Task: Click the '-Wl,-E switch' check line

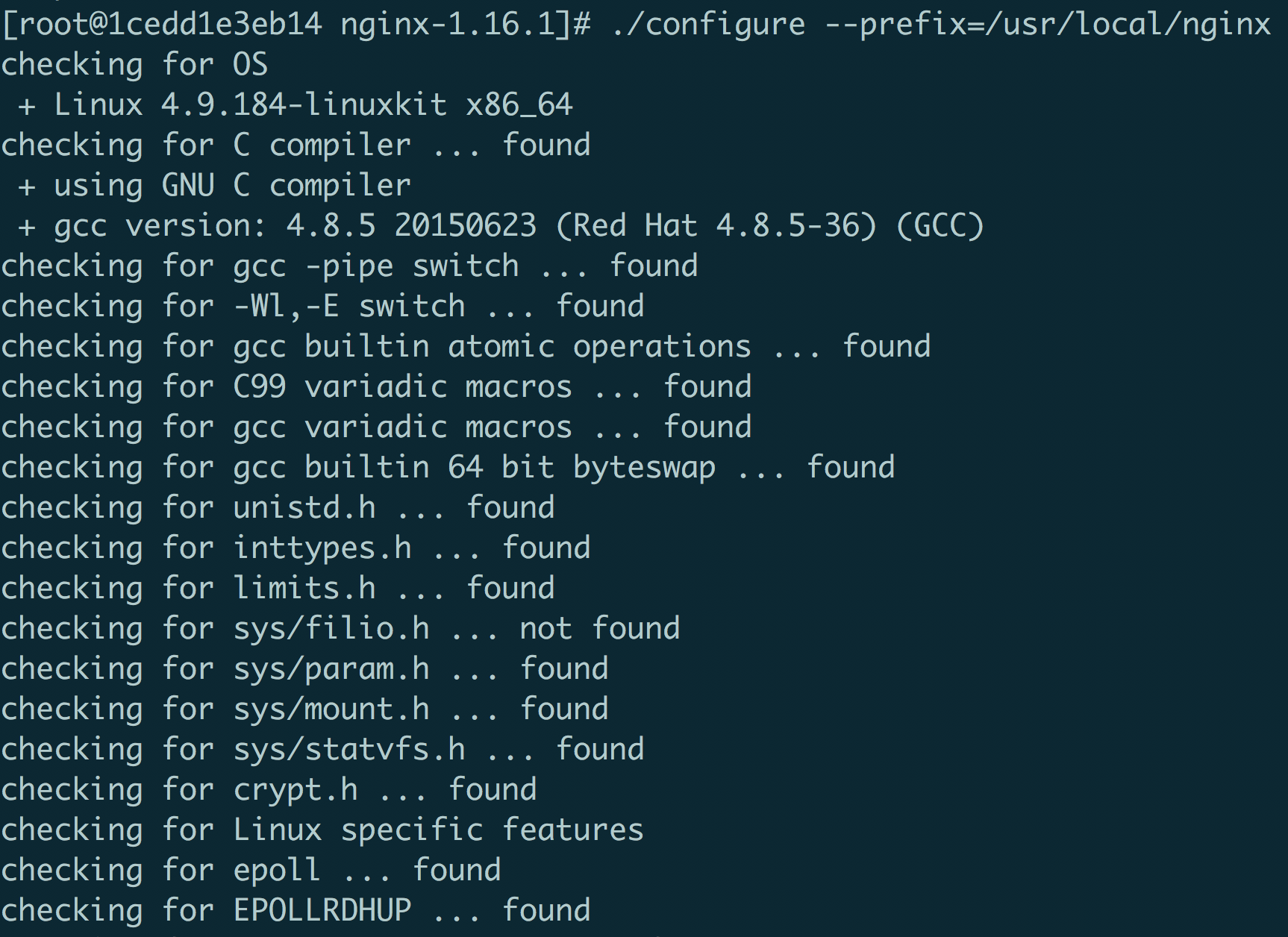Action: 322,306
